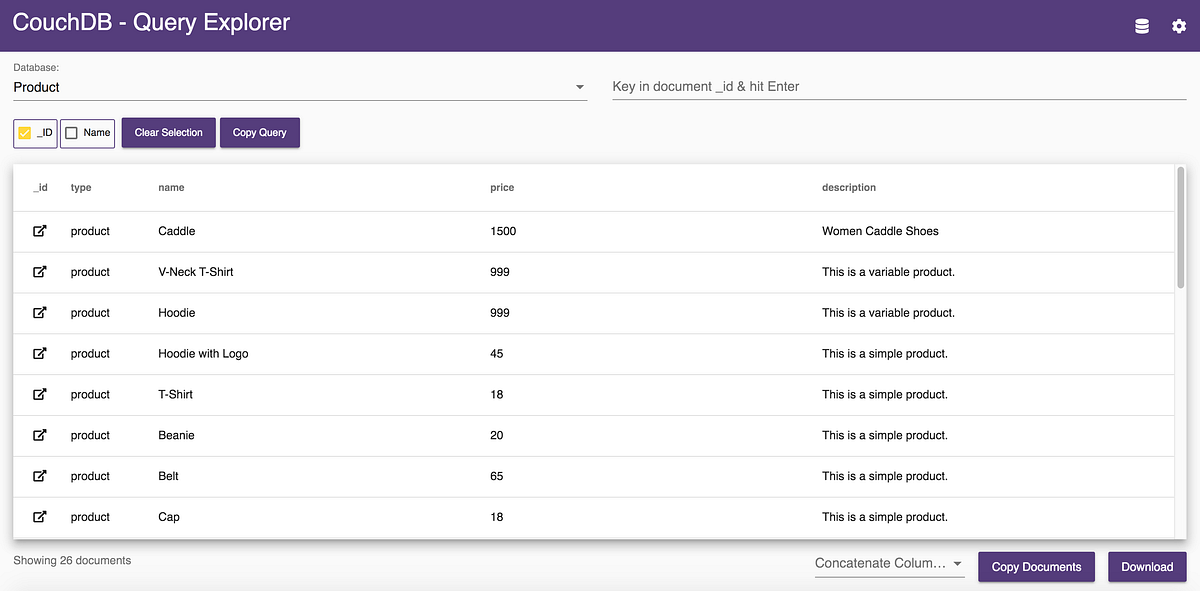Open the Beanie document
Viewport: 1200px width, 591px height.
40,435
